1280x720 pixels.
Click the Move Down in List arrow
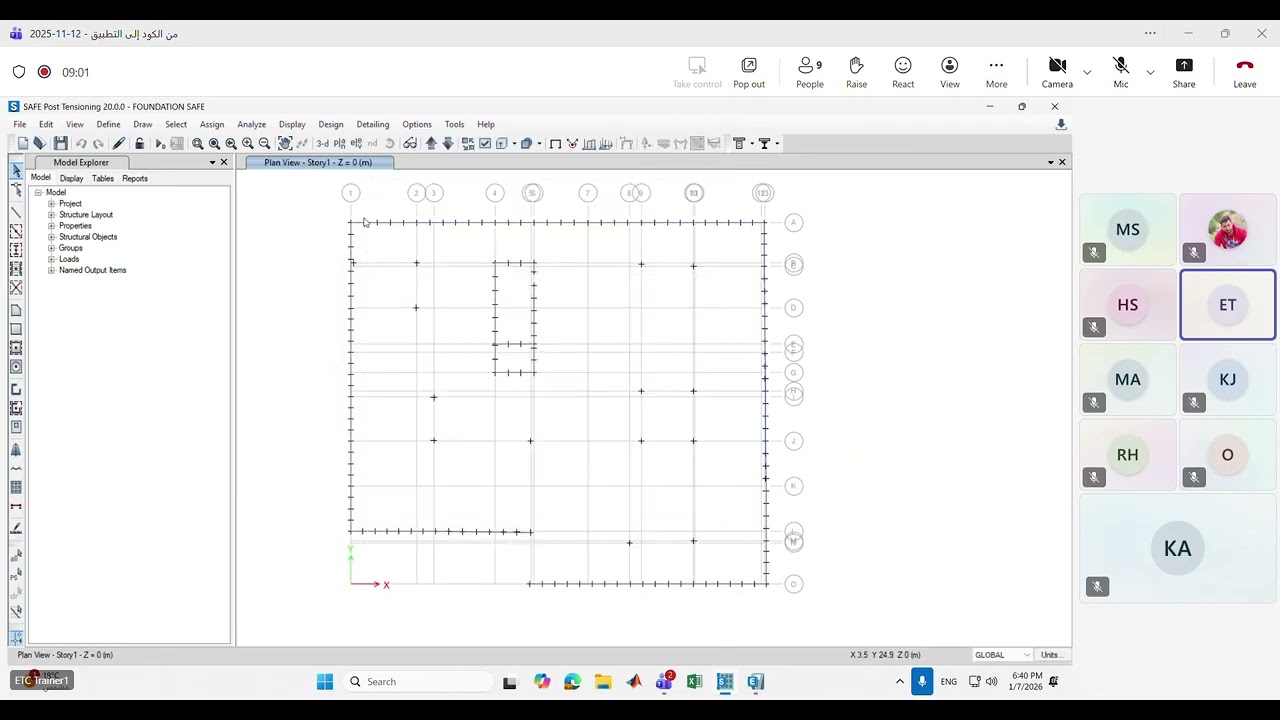pyautogui.click(x=448, y=144)
